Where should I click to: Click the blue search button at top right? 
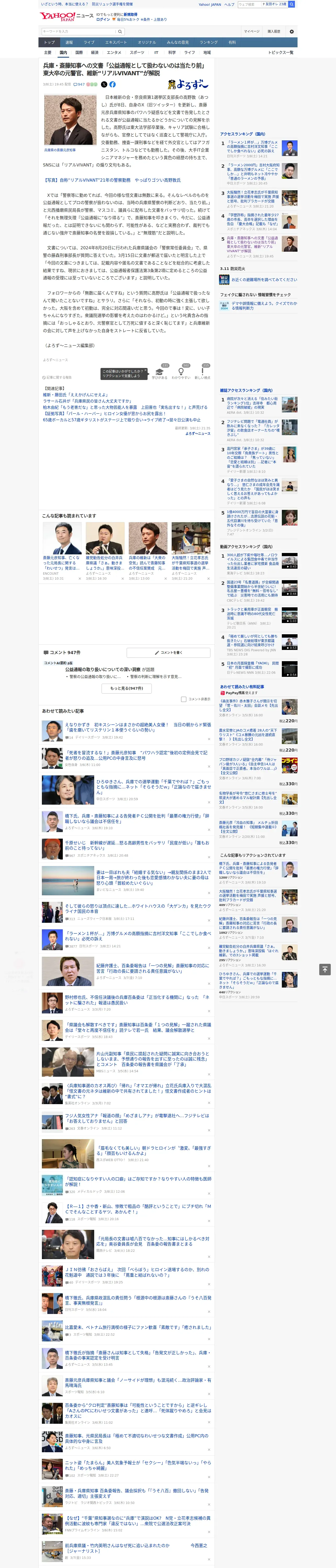[292, 4]
